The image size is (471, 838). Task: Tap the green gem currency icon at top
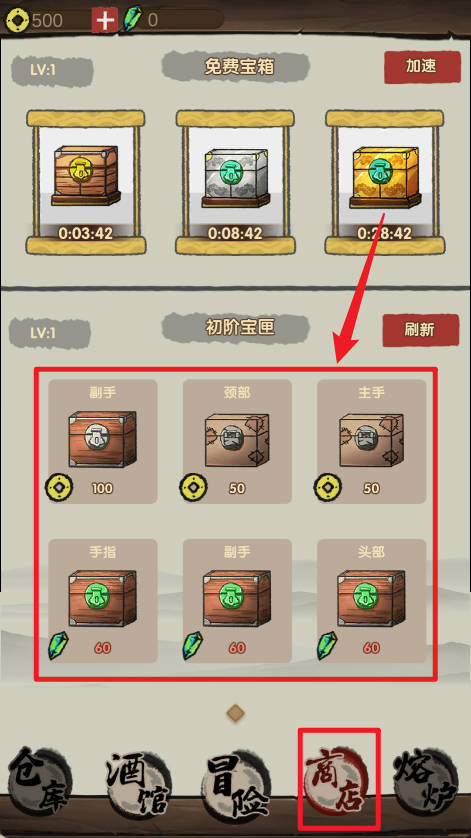(132, 20)
